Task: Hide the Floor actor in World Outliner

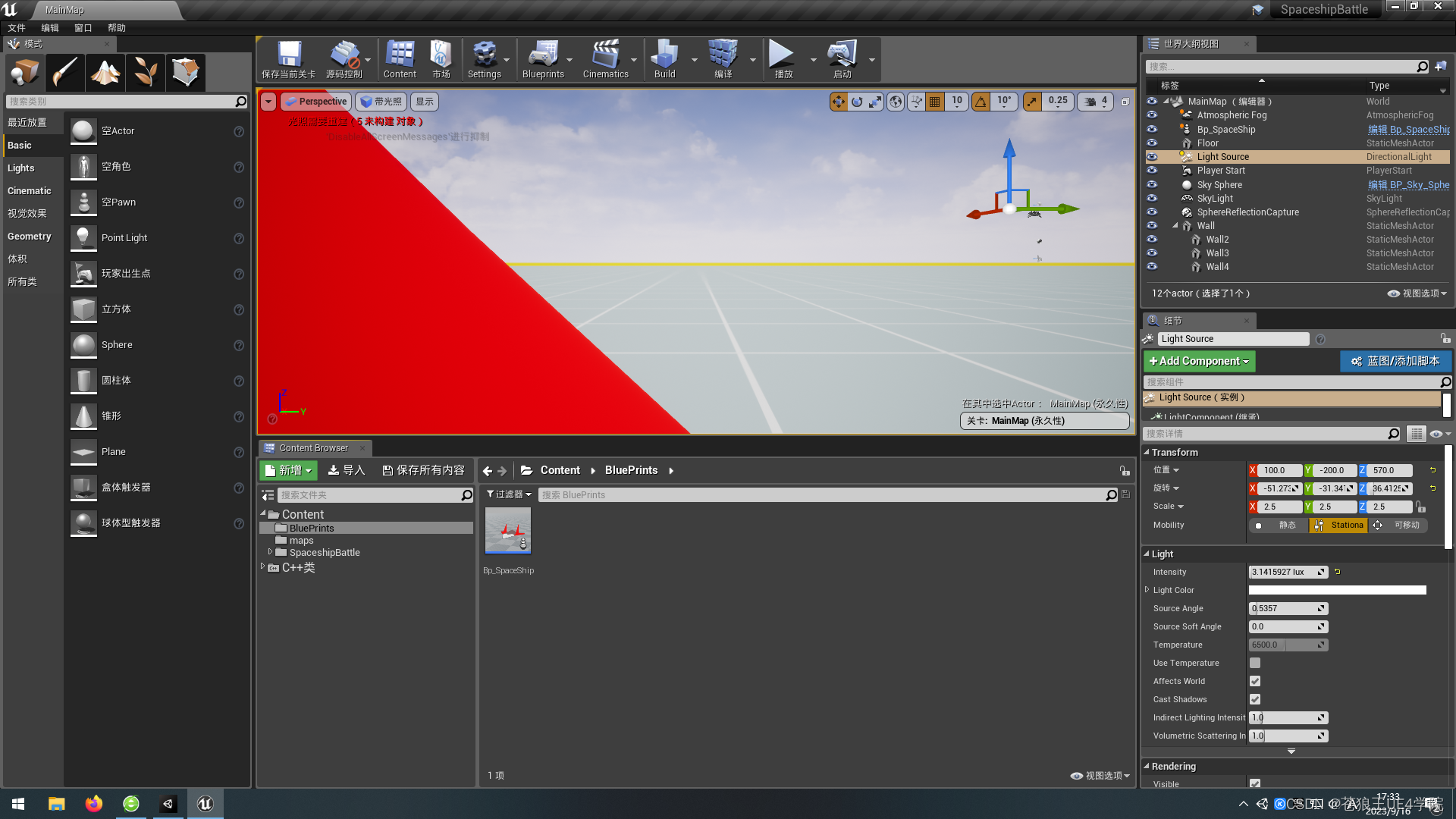Action: [1152, 143]
